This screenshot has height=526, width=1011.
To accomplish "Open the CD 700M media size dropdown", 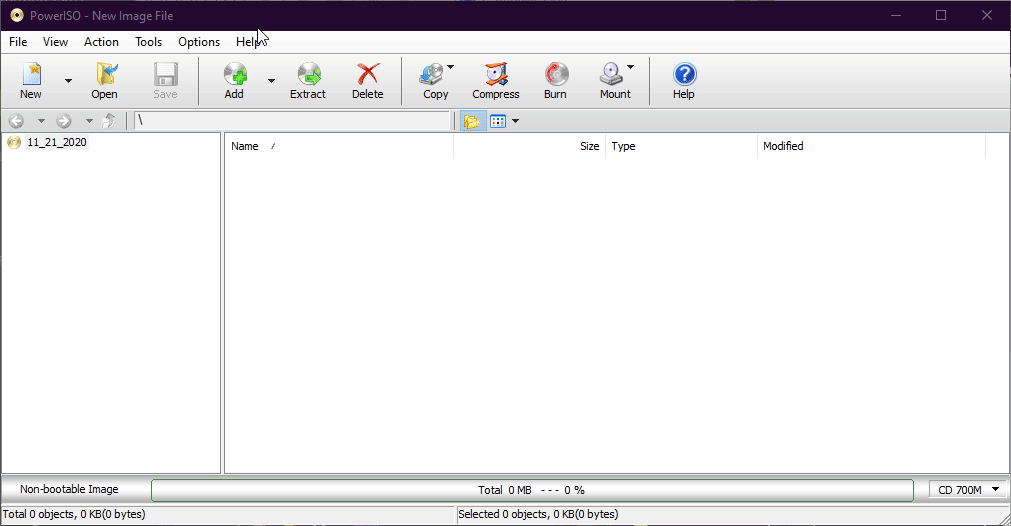I will point(969,489).
